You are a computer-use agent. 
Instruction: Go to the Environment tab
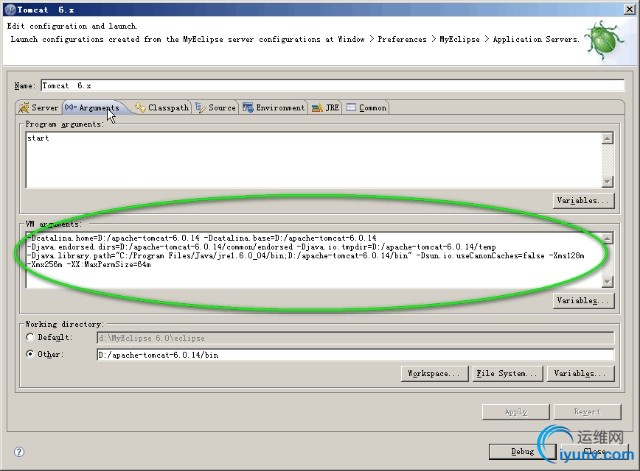(x=273, y=108)
